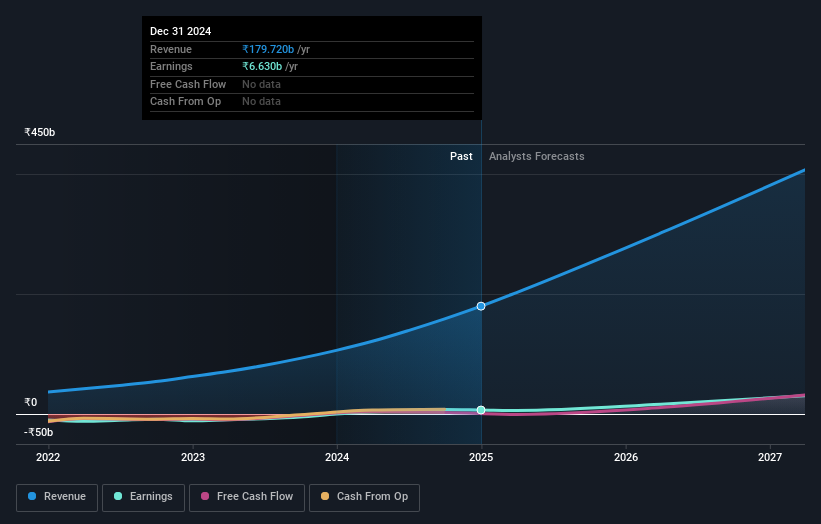Click the 2027 x-axis label
Viewport: 821px width, 524px height.
point(770,457)
